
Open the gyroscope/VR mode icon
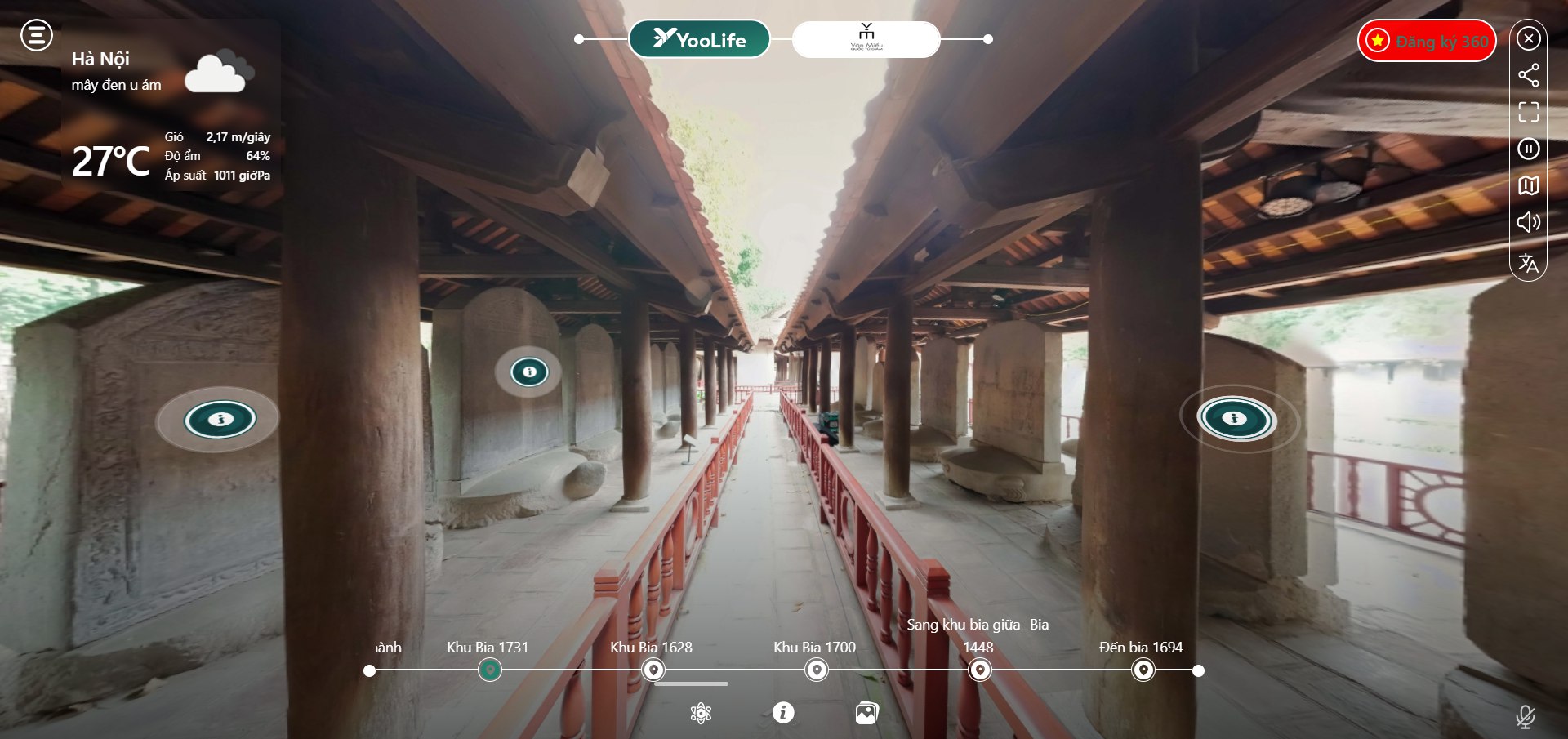(701, 713)
